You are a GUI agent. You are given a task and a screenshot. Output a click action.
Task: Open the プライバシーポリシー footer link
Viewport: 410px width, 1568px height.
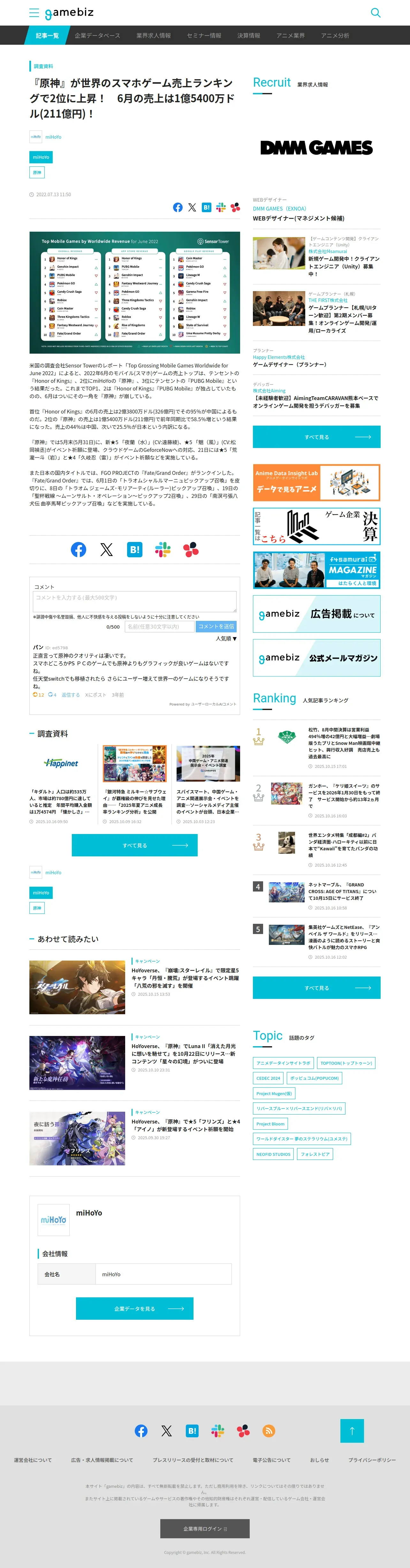coord(372,1460)
